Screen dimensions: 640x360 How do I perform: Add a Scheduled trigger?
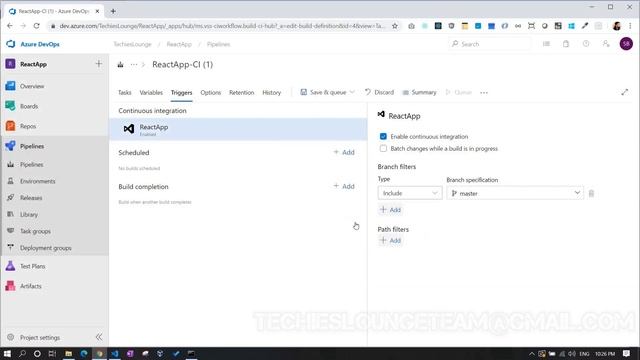(344, 152)
